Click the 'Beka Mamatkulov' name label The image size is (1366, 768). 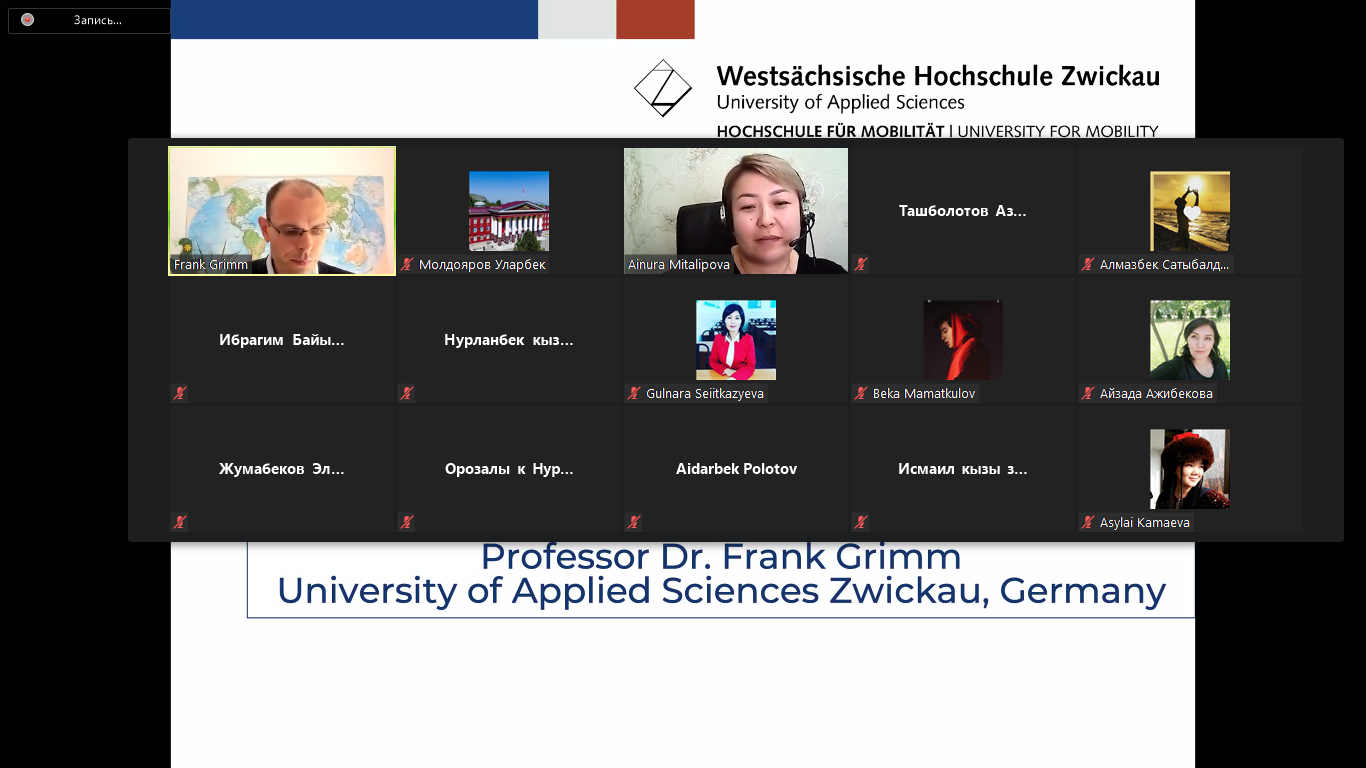click(x=924, y=394)
